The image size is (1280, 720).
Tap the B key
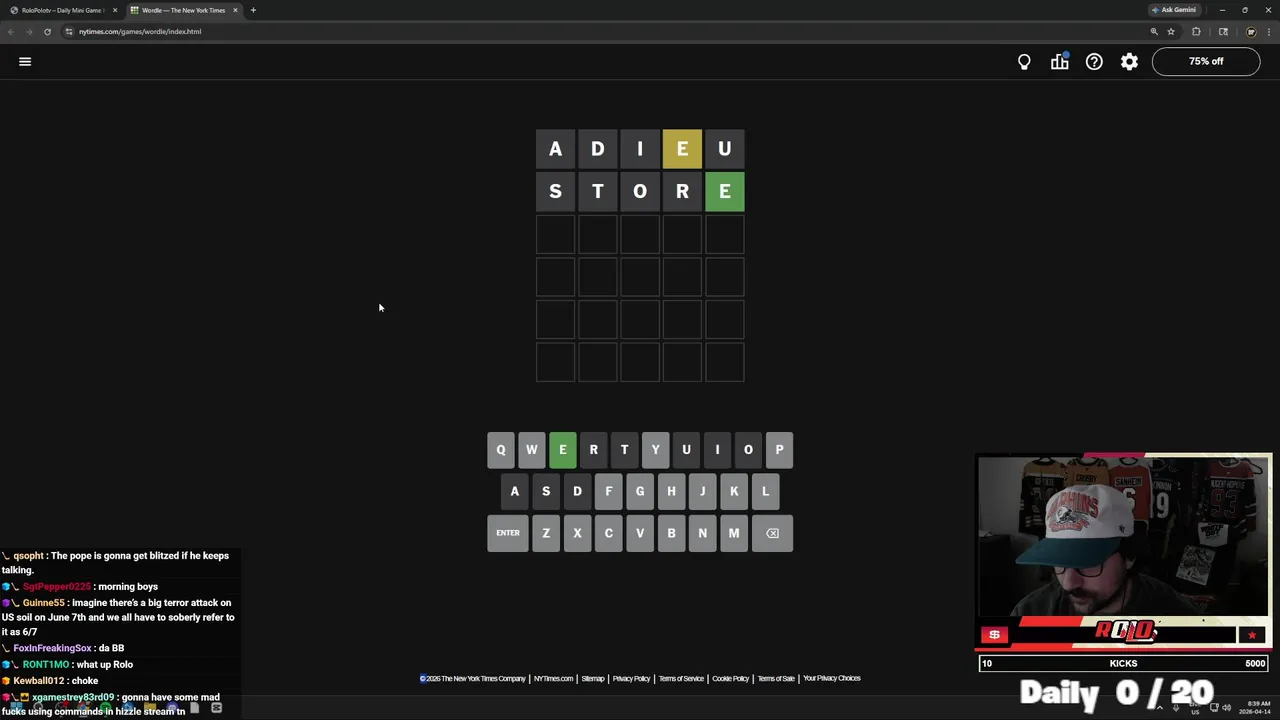(671, 533)
